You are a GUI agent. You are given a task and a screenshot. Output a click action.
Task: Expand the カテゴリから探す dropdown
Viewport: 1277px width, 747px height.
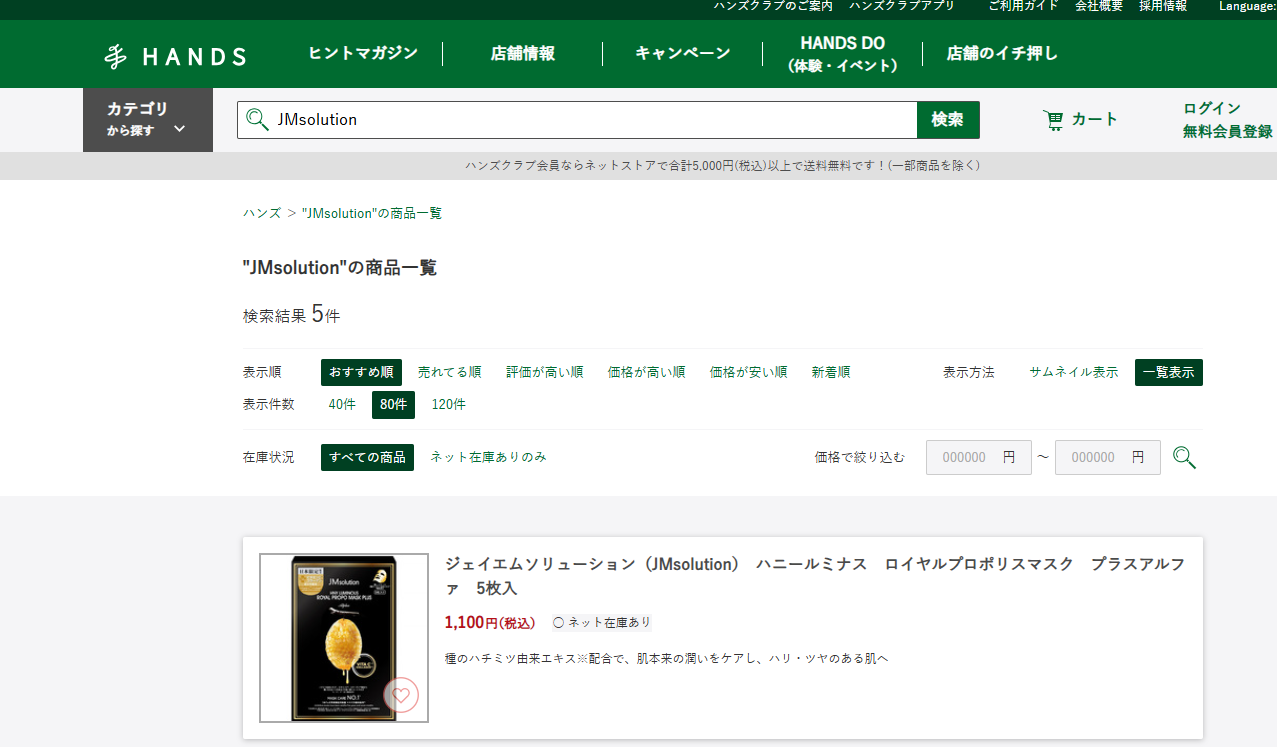[x=147, y=119]
